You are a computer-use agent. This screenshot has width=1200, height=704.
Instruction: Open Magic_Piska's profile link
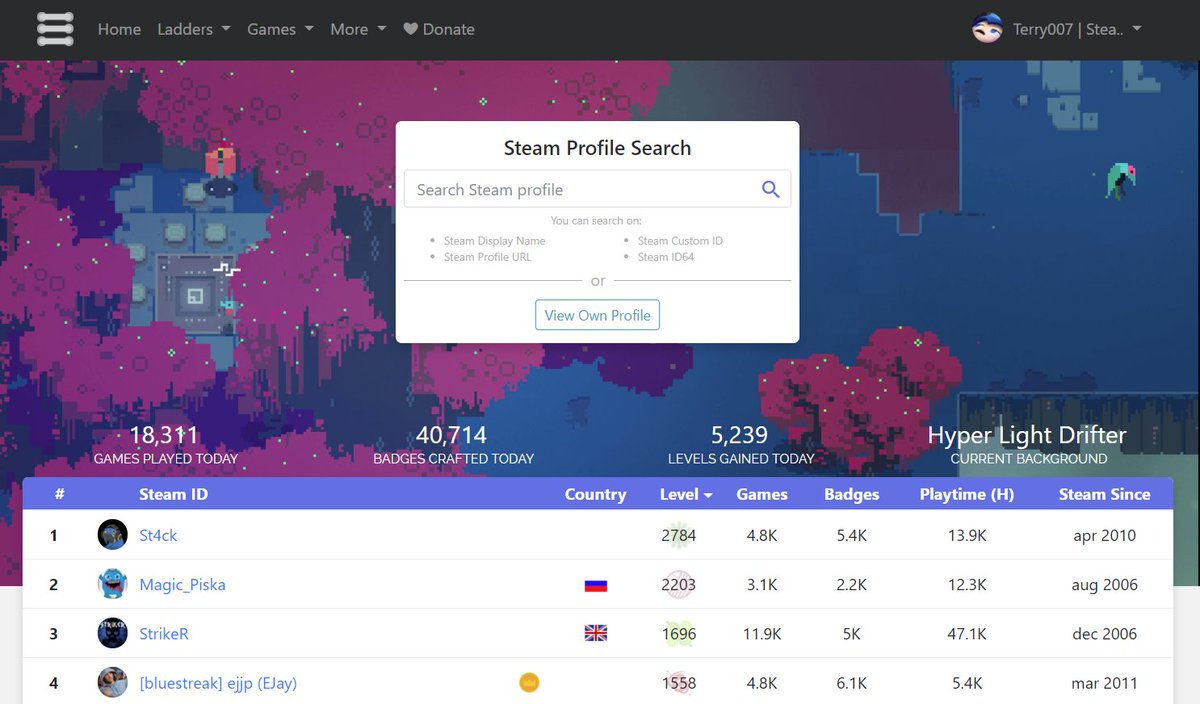click(x=182, y=584)
